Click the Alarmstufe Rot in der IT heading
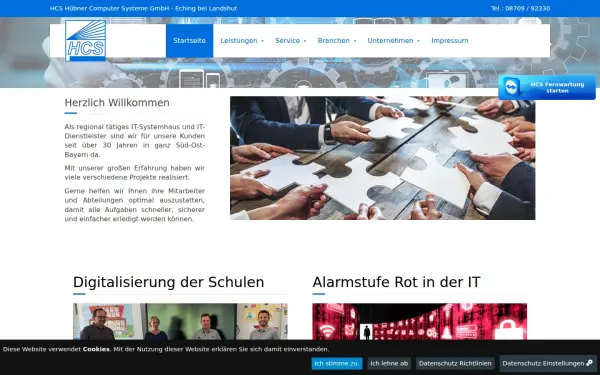Viewport: 600px width, 375px height. (x=396, y=282)
